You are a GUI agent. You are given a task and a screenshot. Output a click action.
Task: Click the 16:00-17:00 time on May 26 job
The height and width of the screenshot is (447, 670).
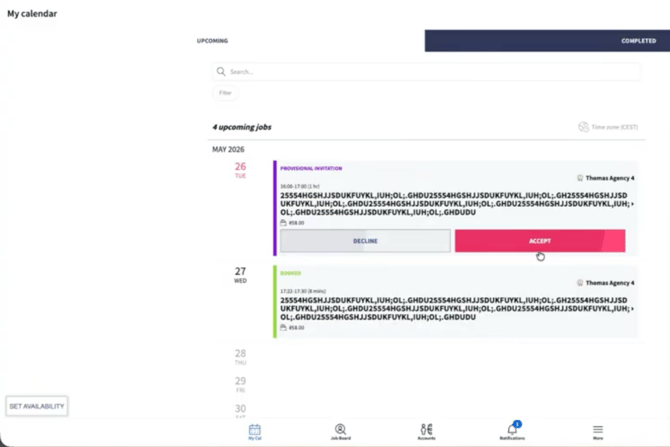pos(300,186)
